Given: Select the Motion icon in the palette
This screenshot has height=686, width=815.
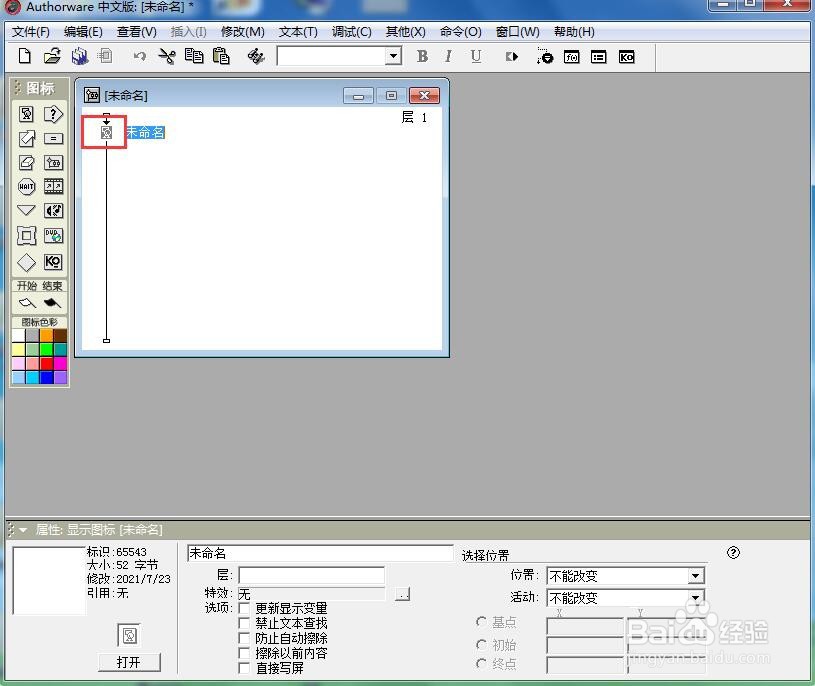Looking at the screenshot, I should 26,138.
